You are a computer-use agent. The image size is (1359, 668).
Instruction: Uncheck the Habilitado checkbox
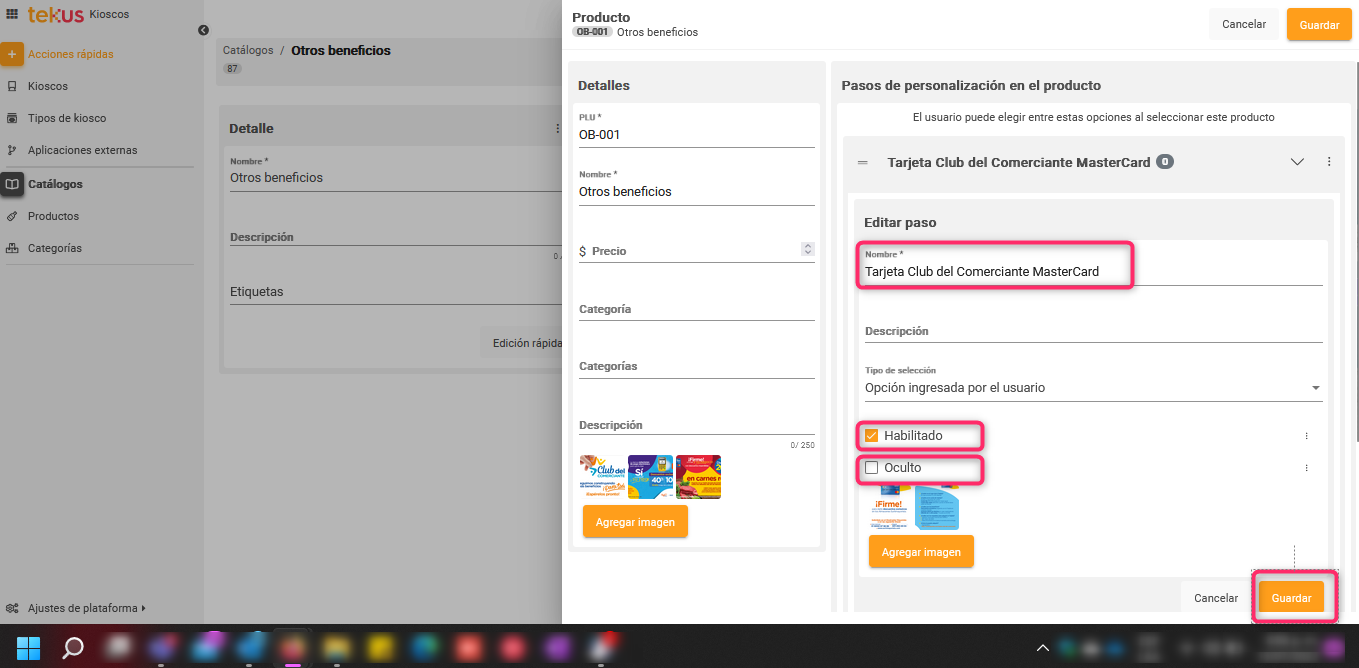point(871,436)
